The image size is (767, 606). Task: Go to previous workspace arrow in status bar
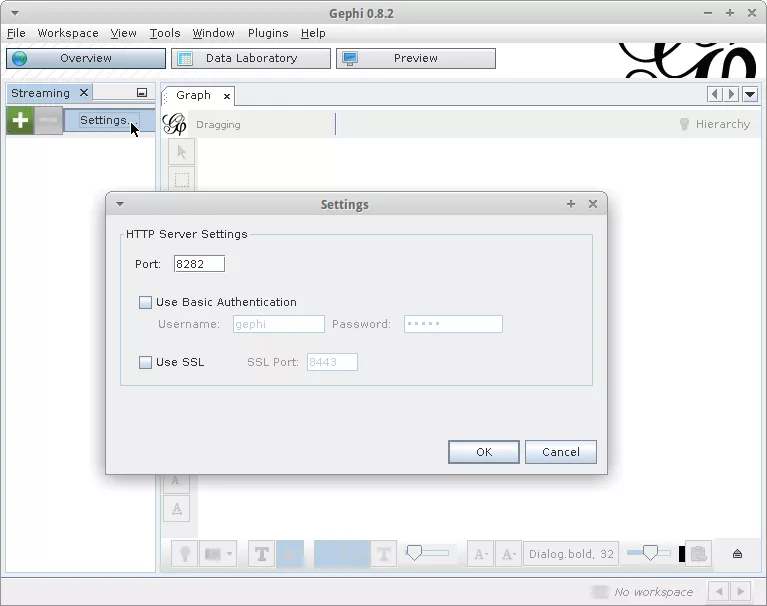(x=719, y=591)
